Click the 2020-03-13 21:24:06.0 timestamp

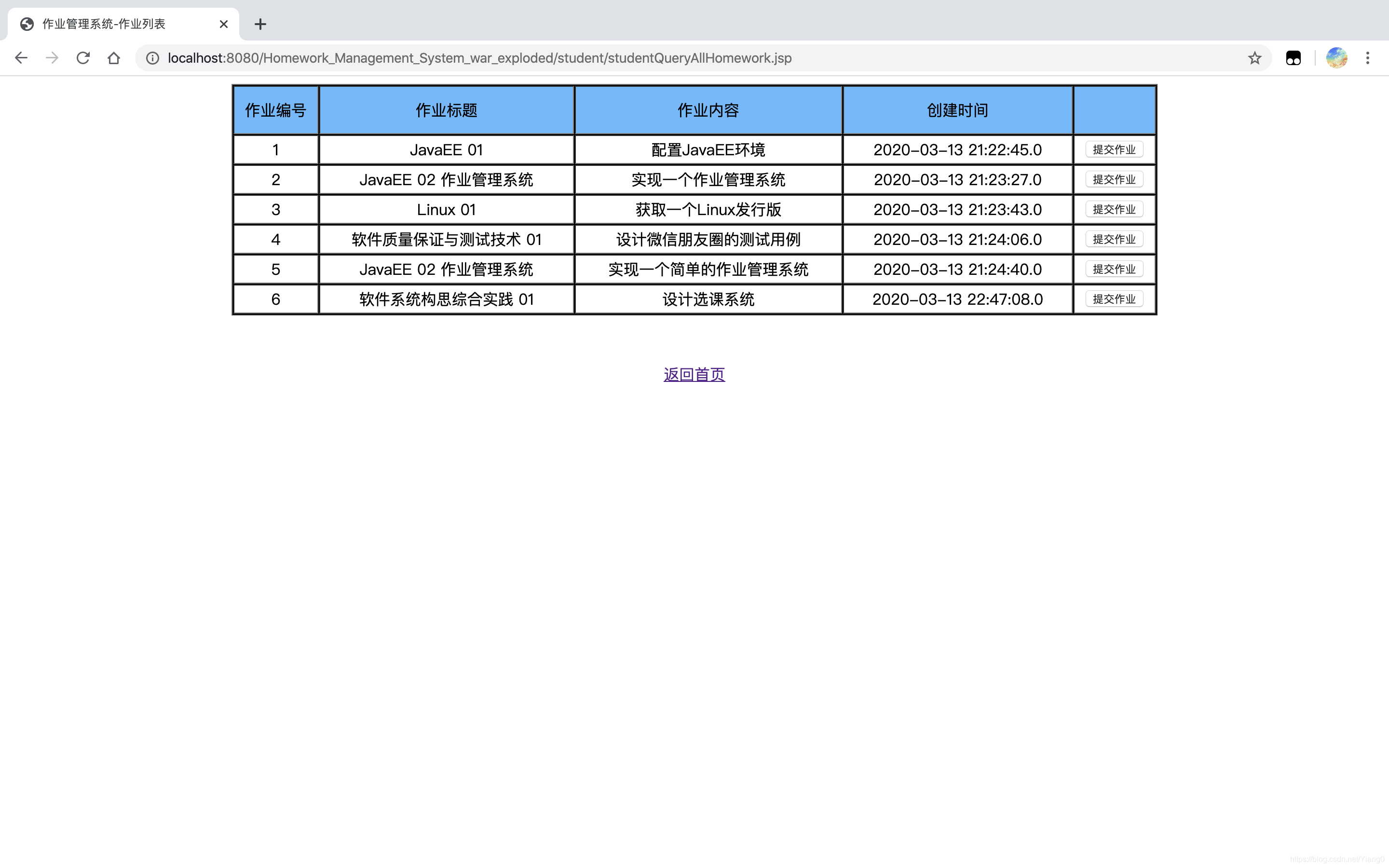point(957,239)
